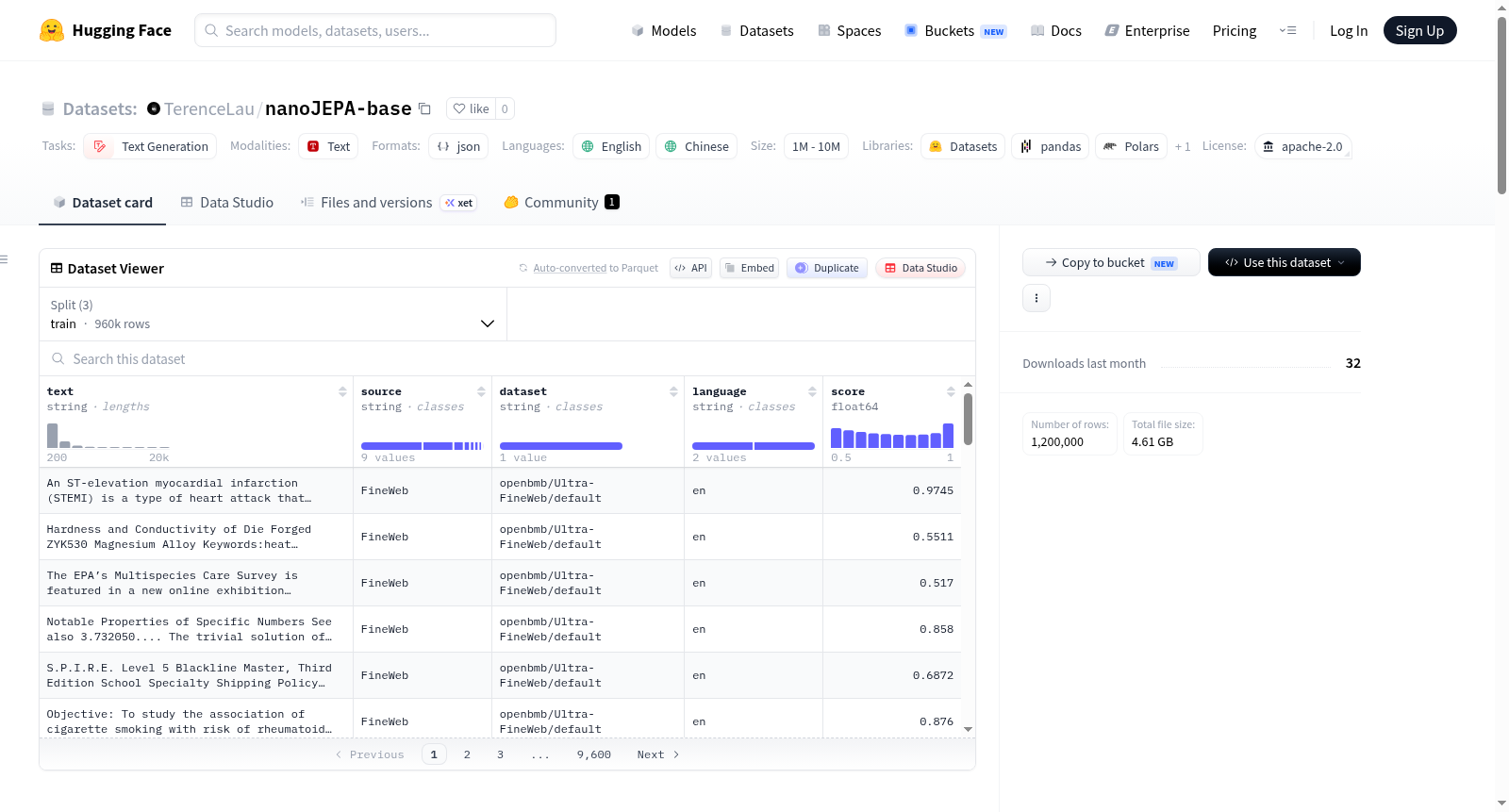This screenshot has height=812, width=1509.
Task: Go to page 3 of rows
Action: pos(500,754)
